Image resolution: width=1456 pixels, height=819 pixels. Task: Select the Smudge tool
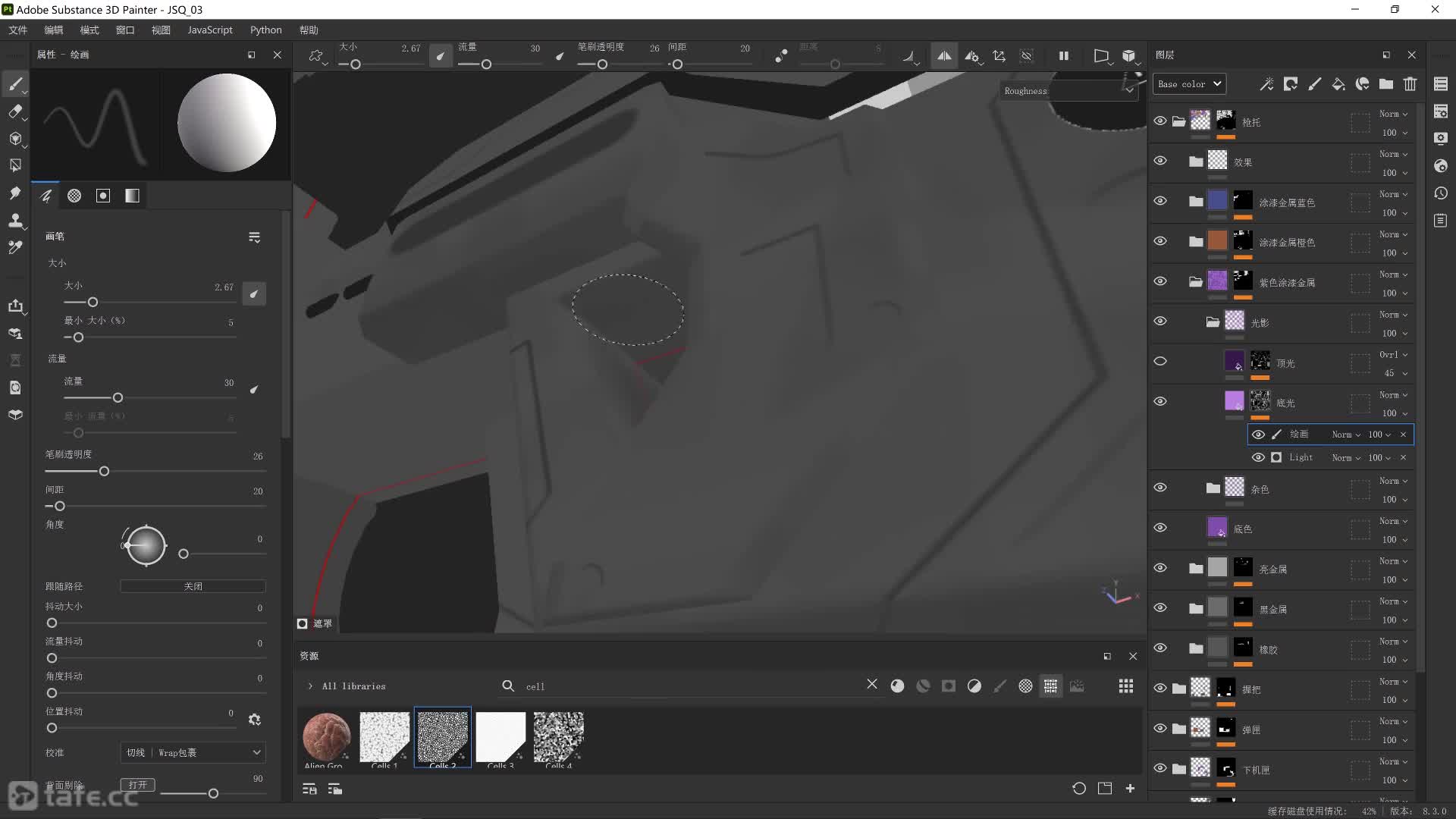(15, 193)
